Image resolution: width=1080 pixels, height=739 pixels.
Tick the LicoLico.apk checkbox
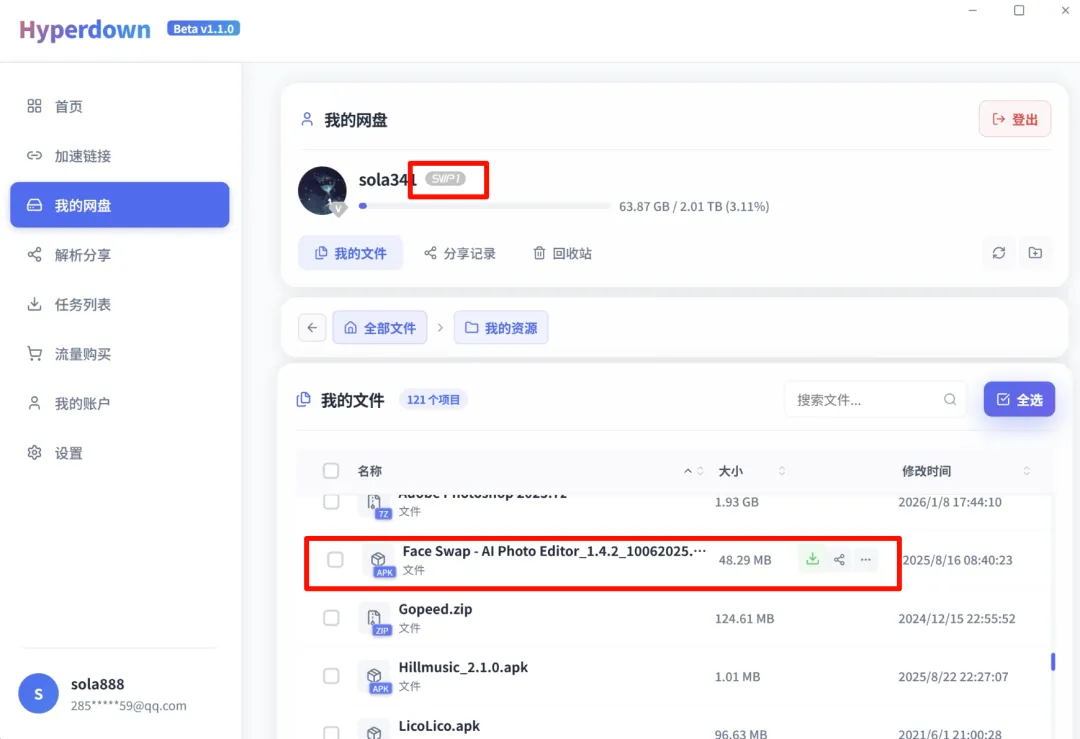(331, 733)
